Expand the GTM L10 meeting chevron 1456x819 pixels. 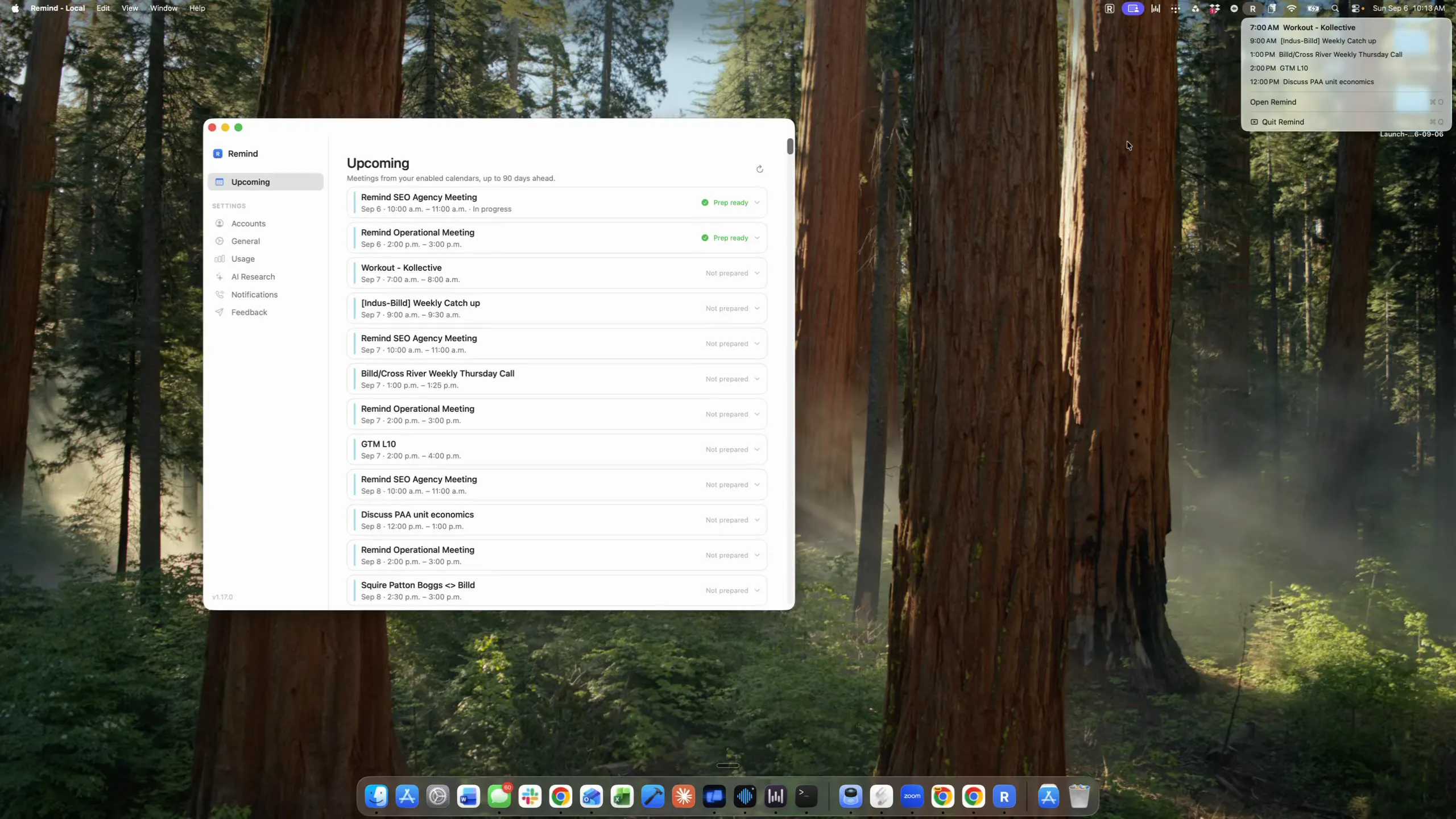757,449
